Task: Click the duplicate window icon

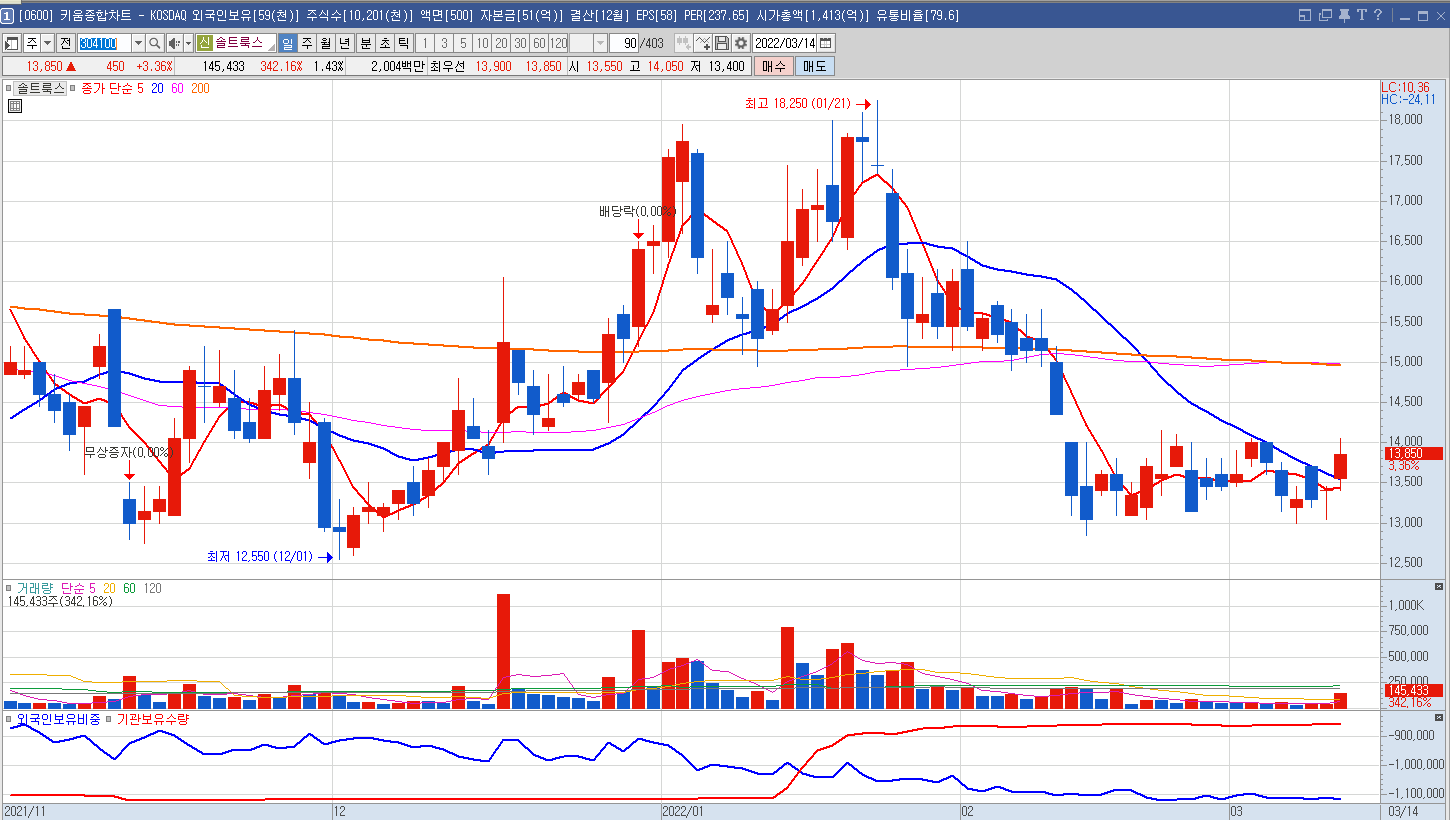Action: click(x=1325, y=15)
